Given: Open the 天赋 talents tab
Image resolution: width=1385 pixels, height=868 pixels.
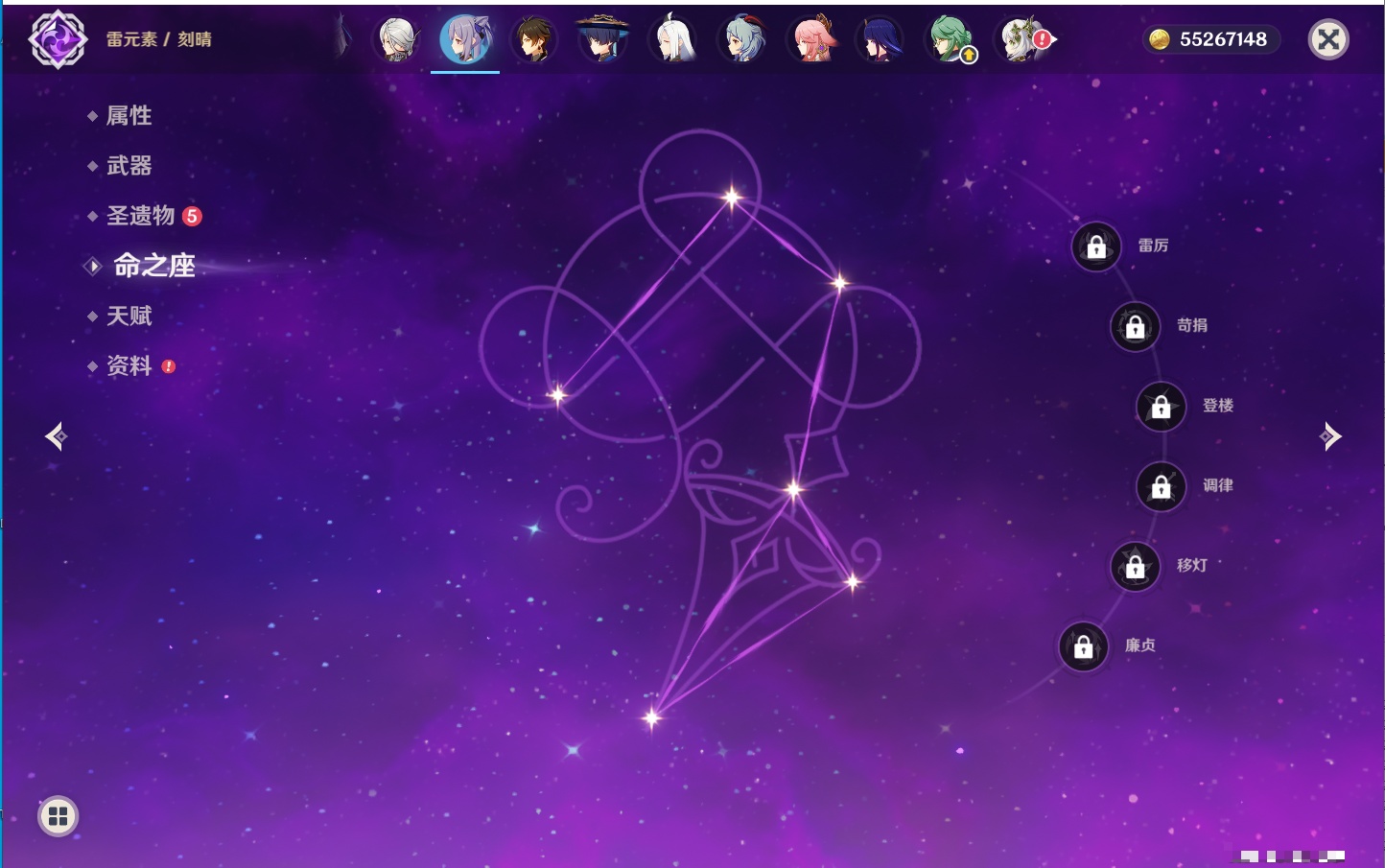Looking at the screenshot, I should [x=129, y=316].
